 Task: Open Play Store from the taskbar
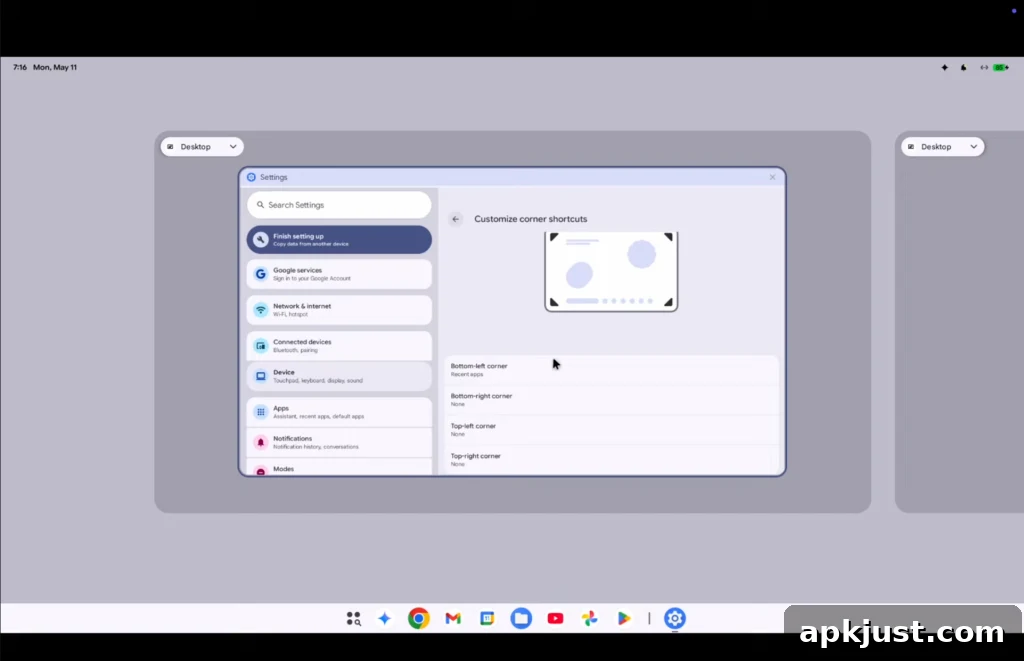pos(624,619)
